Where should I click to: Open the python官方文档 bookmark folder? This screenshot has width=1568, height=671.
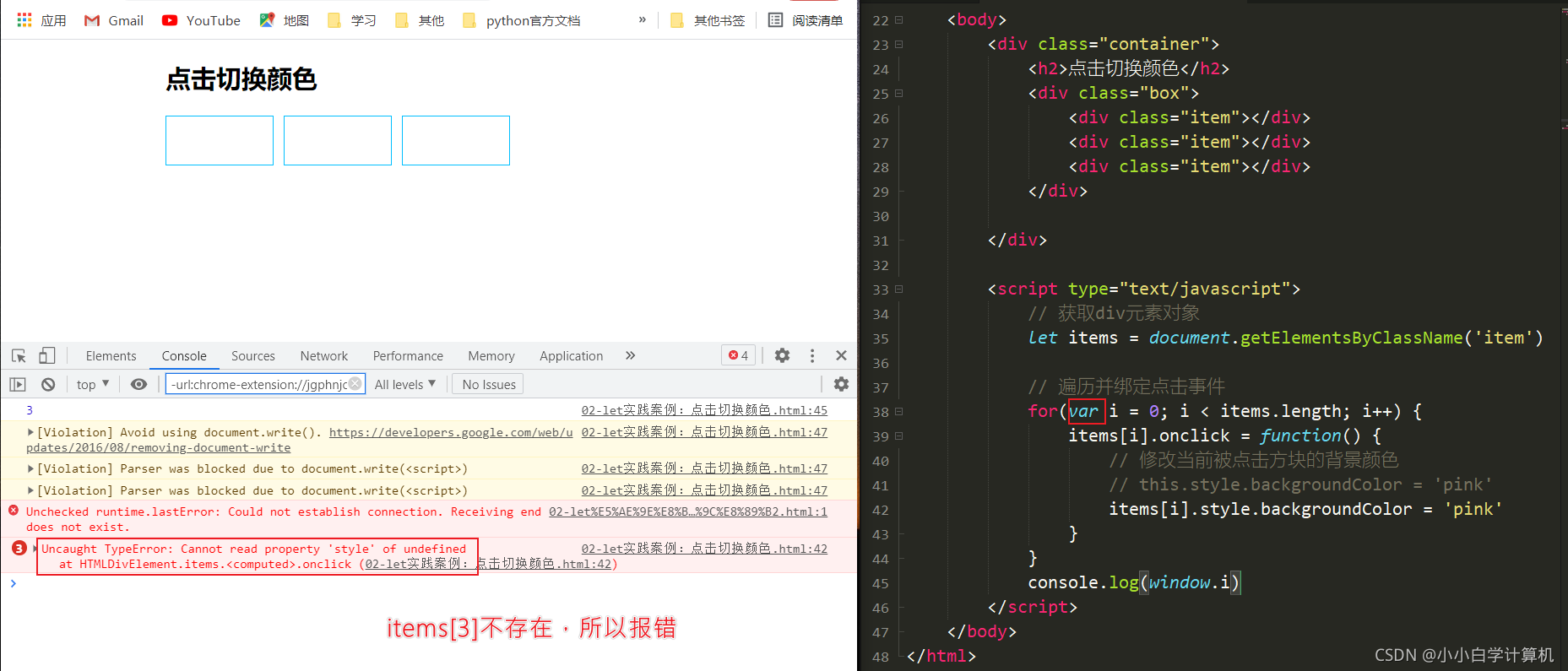point(521,20)
